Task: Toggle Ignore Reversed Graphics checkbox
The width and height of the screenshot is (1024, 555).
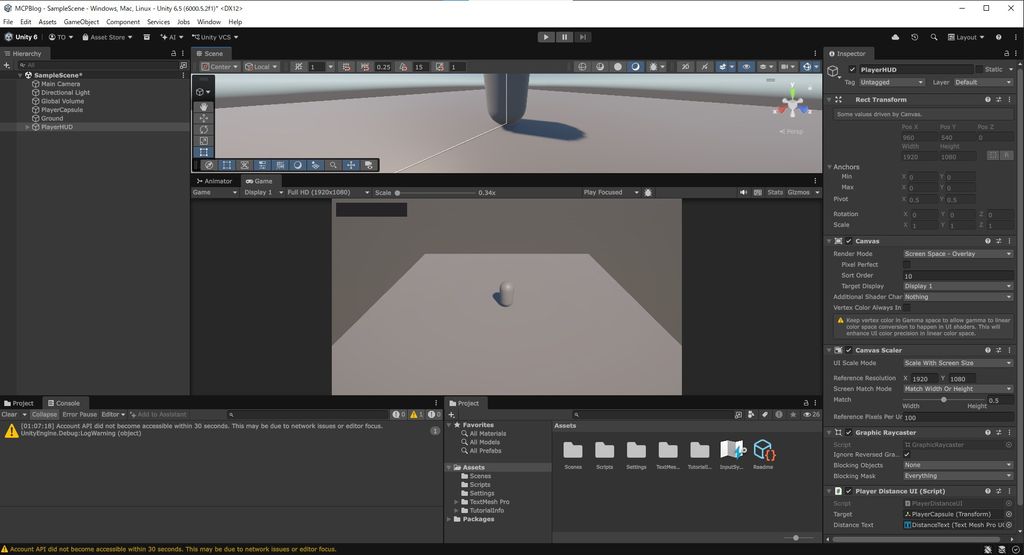Action: click(907, 454)
